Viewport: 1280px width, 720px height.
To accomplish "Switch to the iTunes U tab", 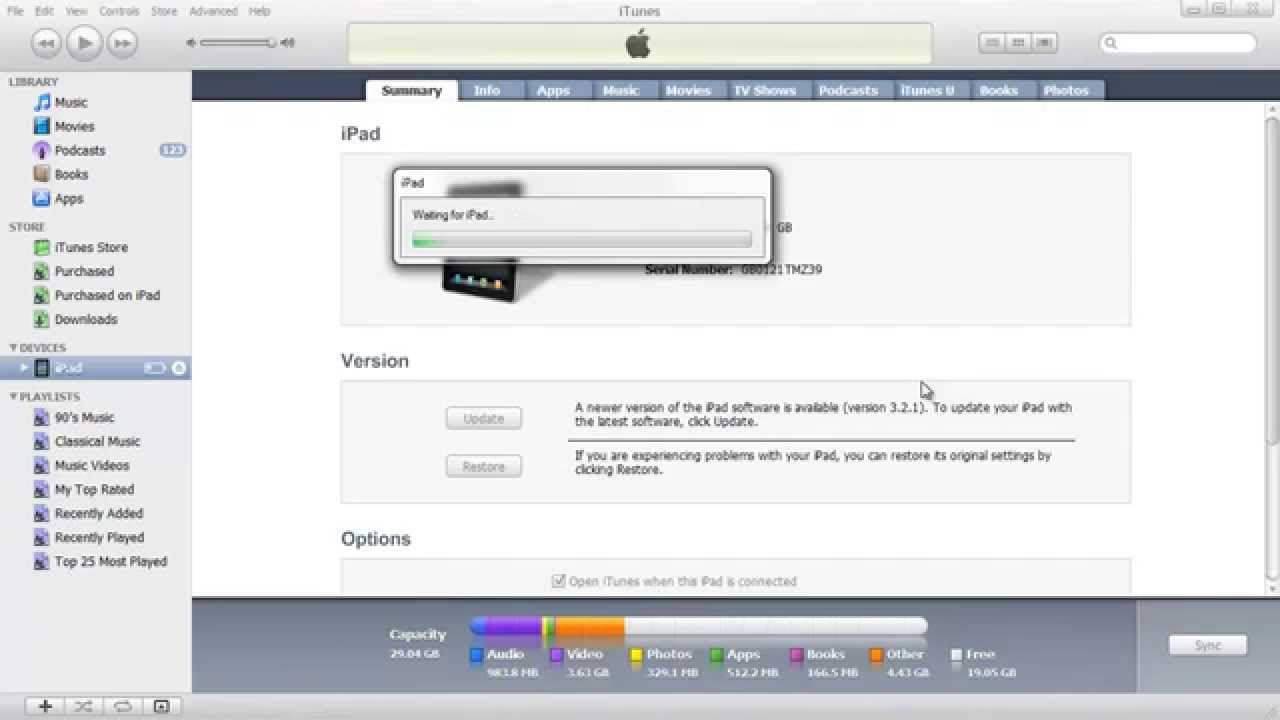I will (x=927, y=90).
